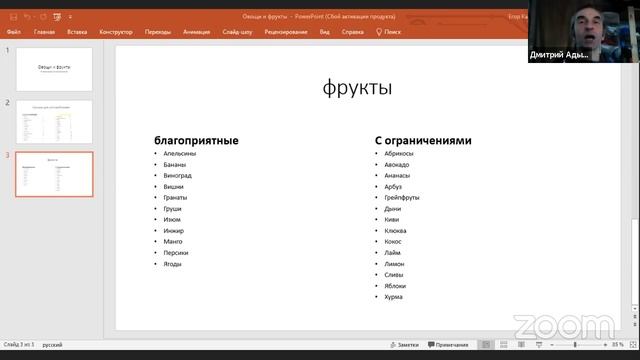This screenshot has width=640, height=360.
Task: Switch to Slide Sorter view icon
Action: click(504, 345)
